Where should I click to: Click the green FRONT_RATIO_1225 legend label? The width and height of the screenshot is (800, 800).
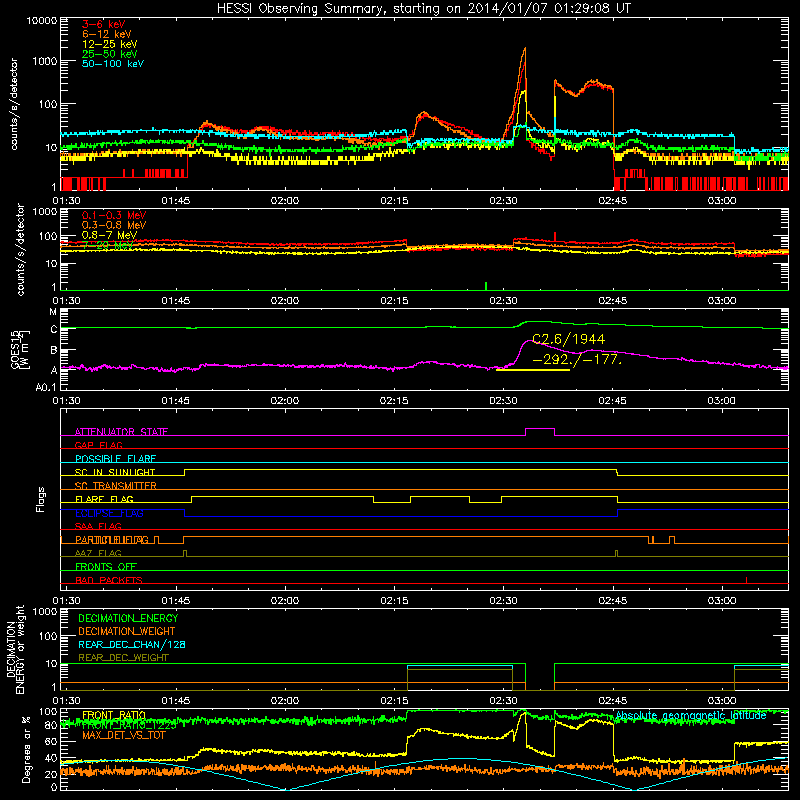[129, 724]
